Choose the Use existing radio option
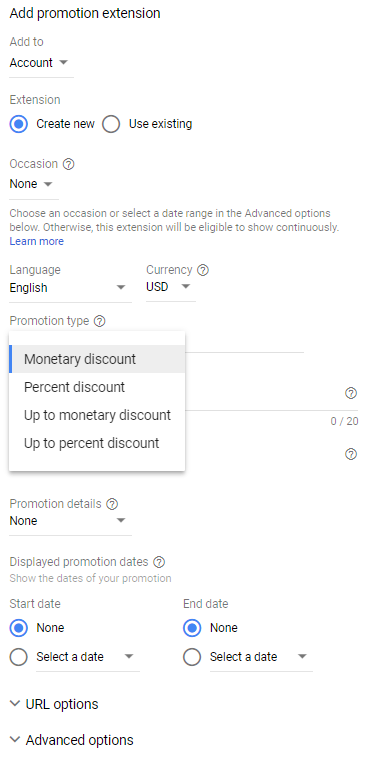The width and height of the screenshot is (370, 759). pyautogui.click(x=111, y=124)
